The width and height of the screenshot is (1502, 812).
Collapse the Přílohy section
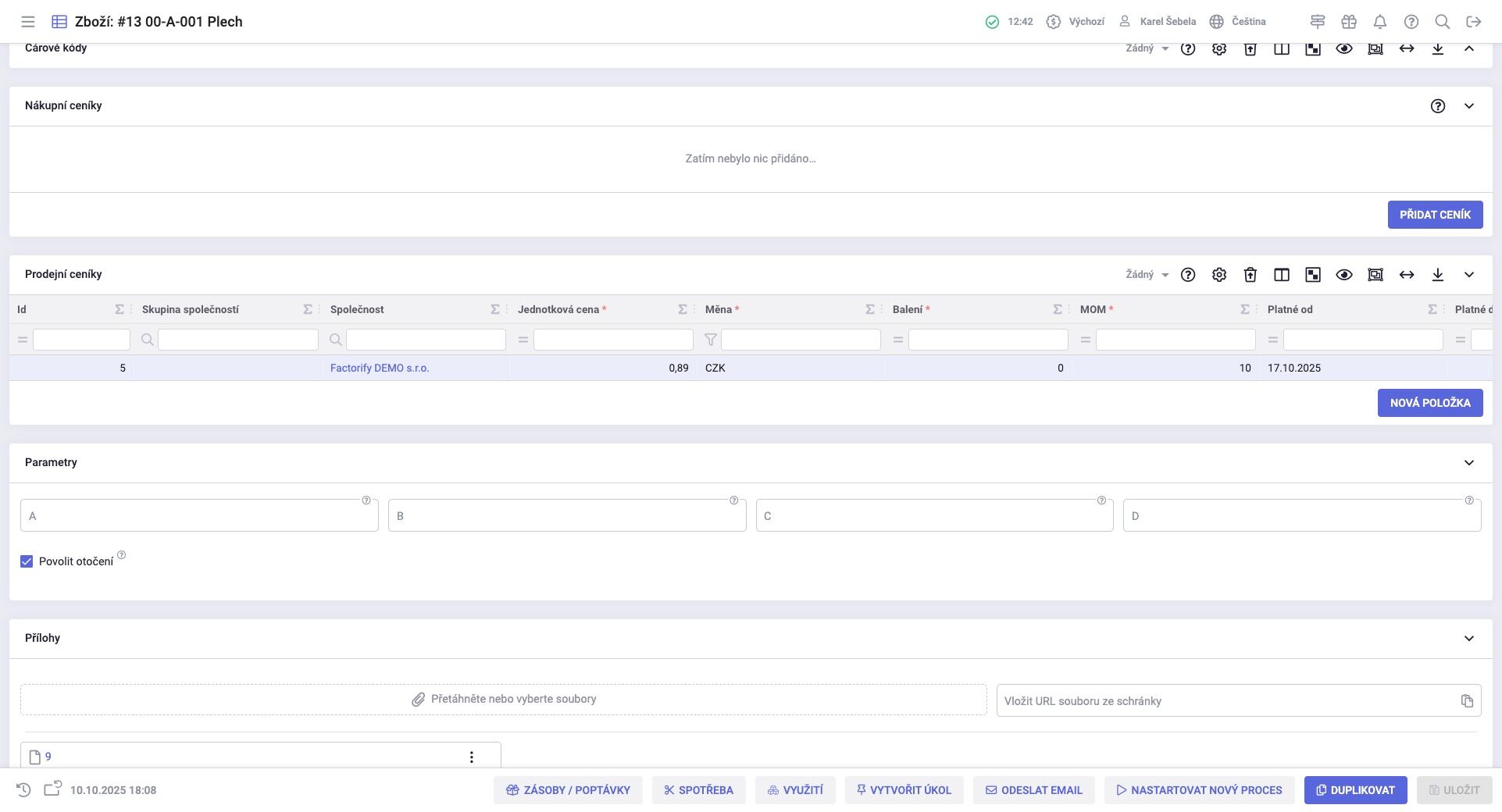tap(1469, 639)
